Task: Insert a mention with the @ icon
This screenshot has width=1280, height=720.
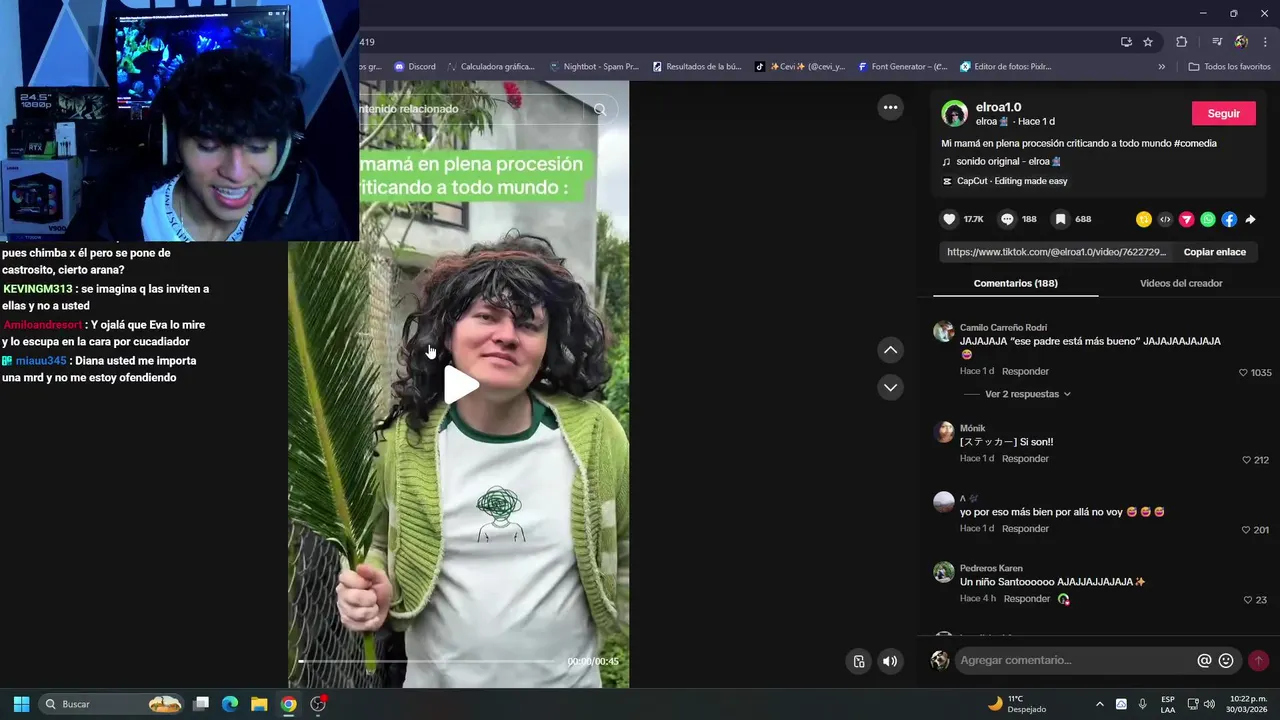Action: coord(1204,660)
